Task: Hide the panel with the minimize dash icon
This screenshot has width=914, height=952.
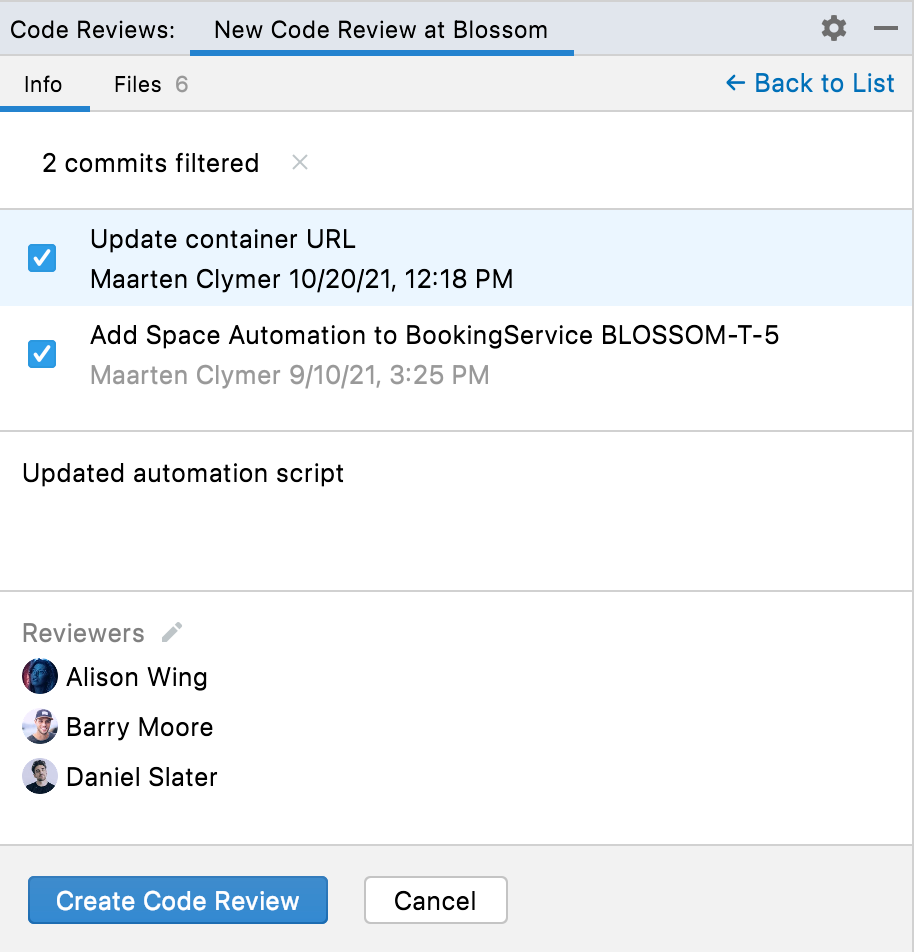Action: click(884, 28)
